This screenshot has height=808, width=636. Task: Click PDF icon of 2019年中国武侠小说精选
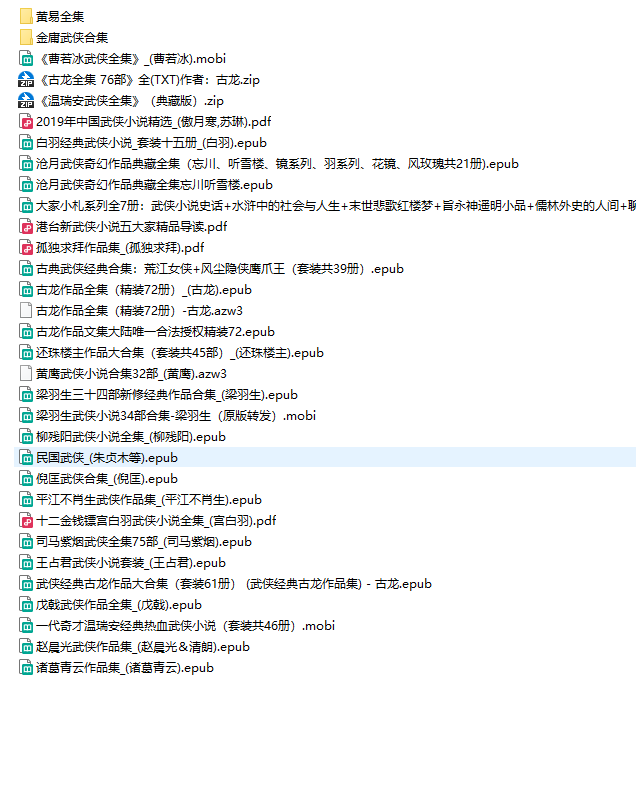[x=26, y=121]
